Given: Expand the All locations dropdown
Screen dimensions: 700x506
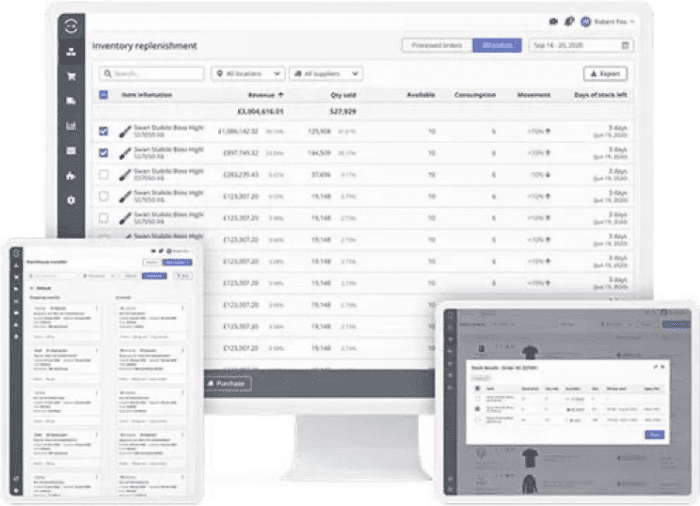Looking at the screenshot, I should click(x=246, y=74).
